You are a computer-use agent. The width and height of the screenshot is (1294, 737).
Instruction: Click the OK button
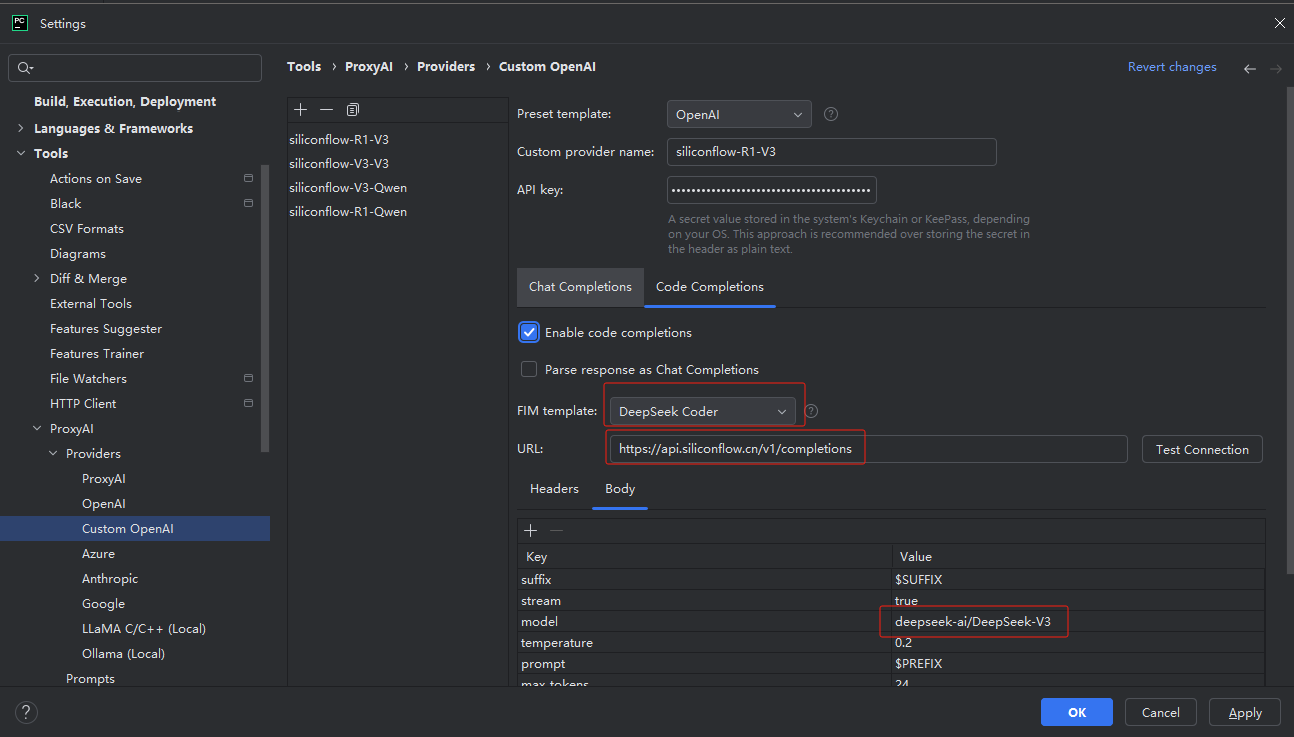[x=1077, y=712]
